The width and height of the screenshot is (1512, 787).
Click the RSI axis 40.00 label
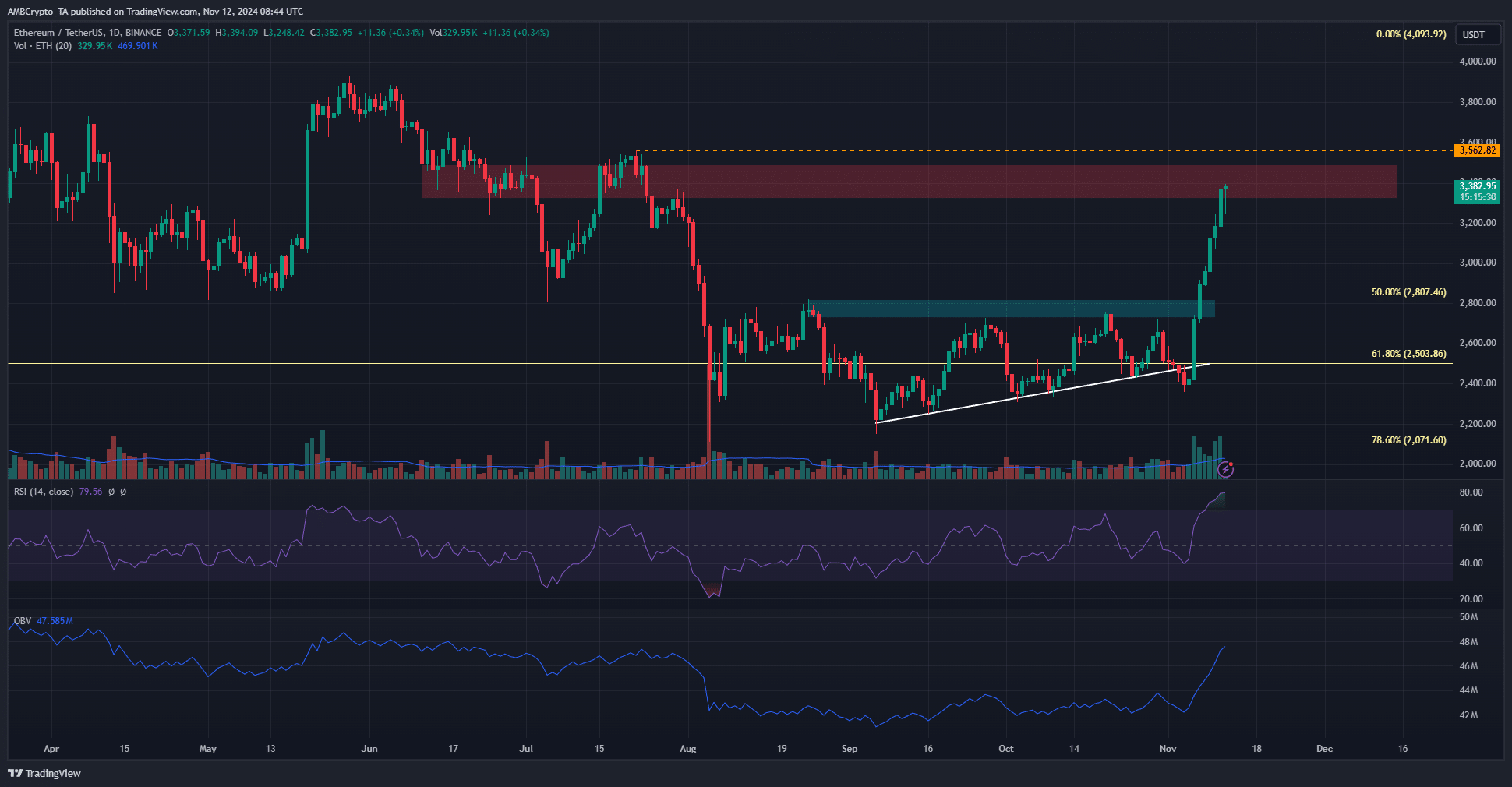point(1471,563)
